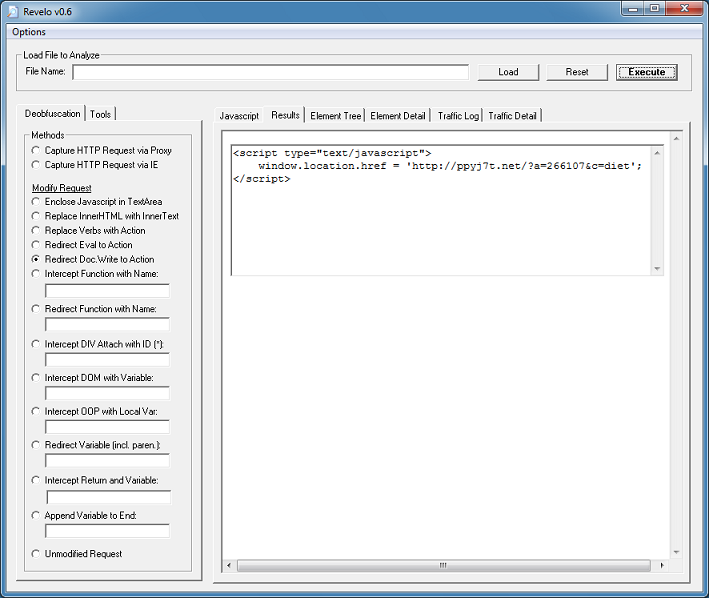Click the File Name input field
The width and height of the screenshot is (709, 598).
tap(270, 72)
